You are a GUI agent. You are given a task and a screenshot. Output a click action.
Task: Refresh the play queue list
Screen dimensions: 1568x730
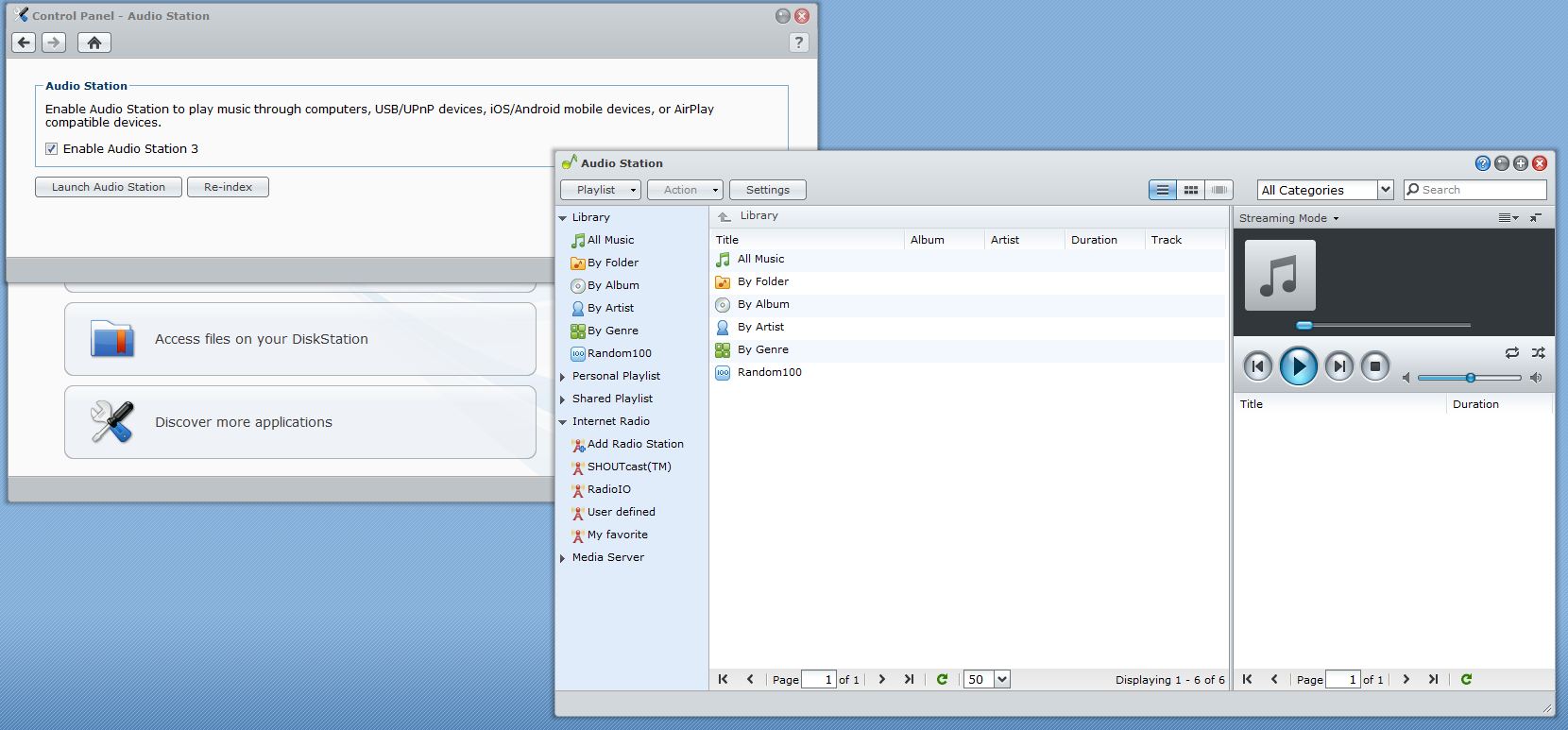click(1466, 679)
